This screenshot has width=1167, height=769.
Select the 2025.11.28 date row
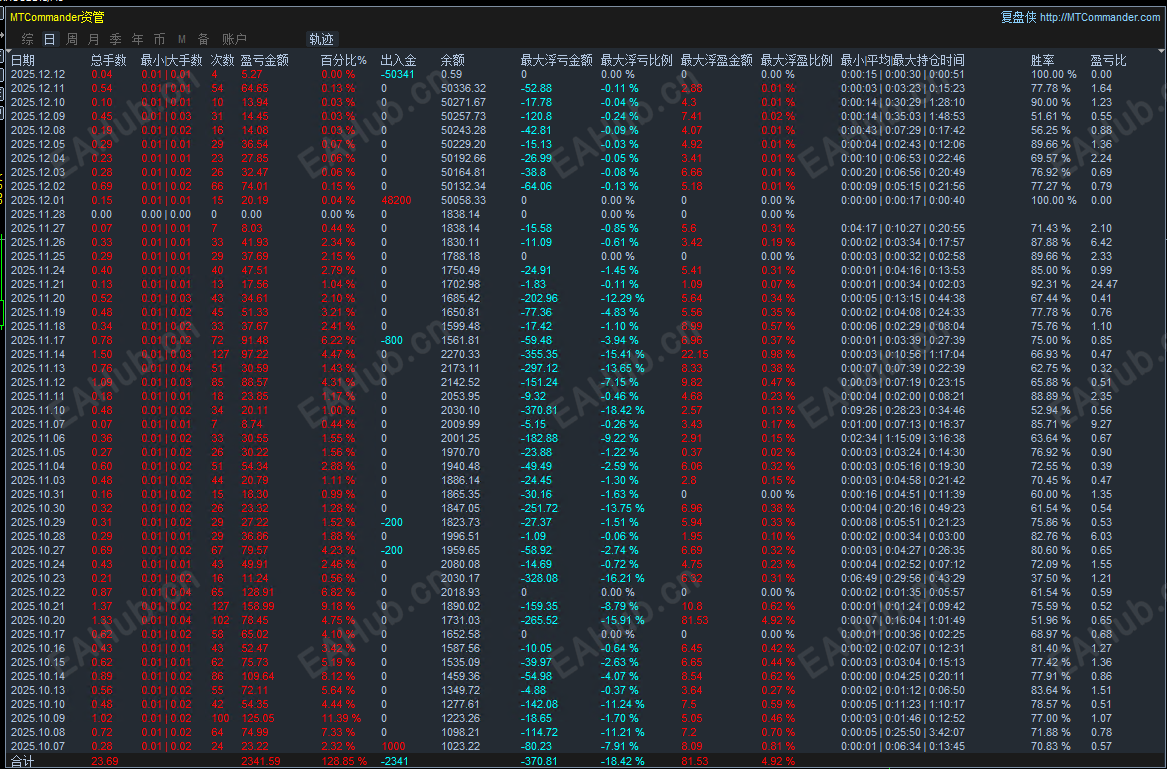tap(584, 214)
